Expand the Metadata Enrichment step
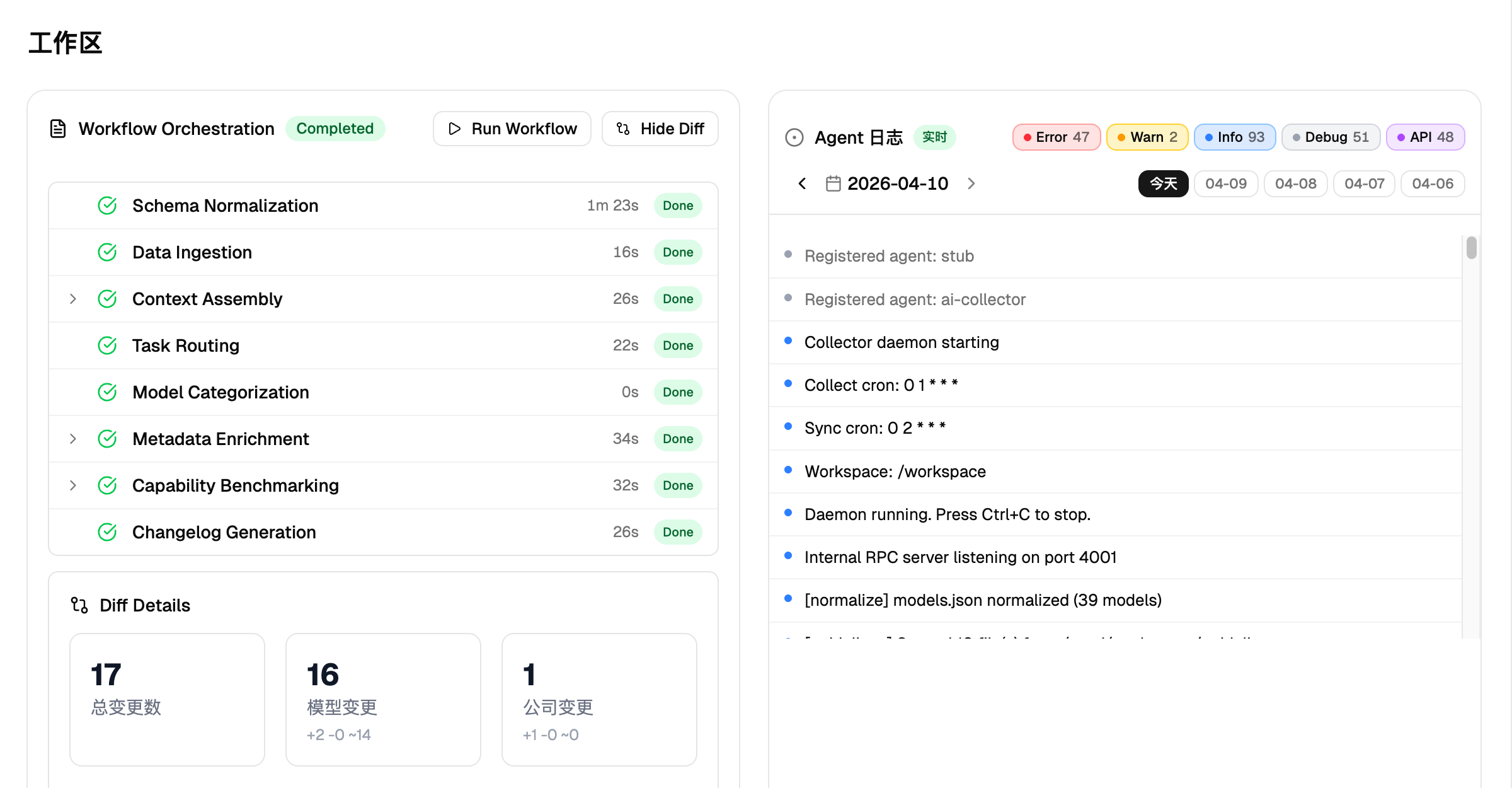The image size is (1512, 788). tap(73, 439)
